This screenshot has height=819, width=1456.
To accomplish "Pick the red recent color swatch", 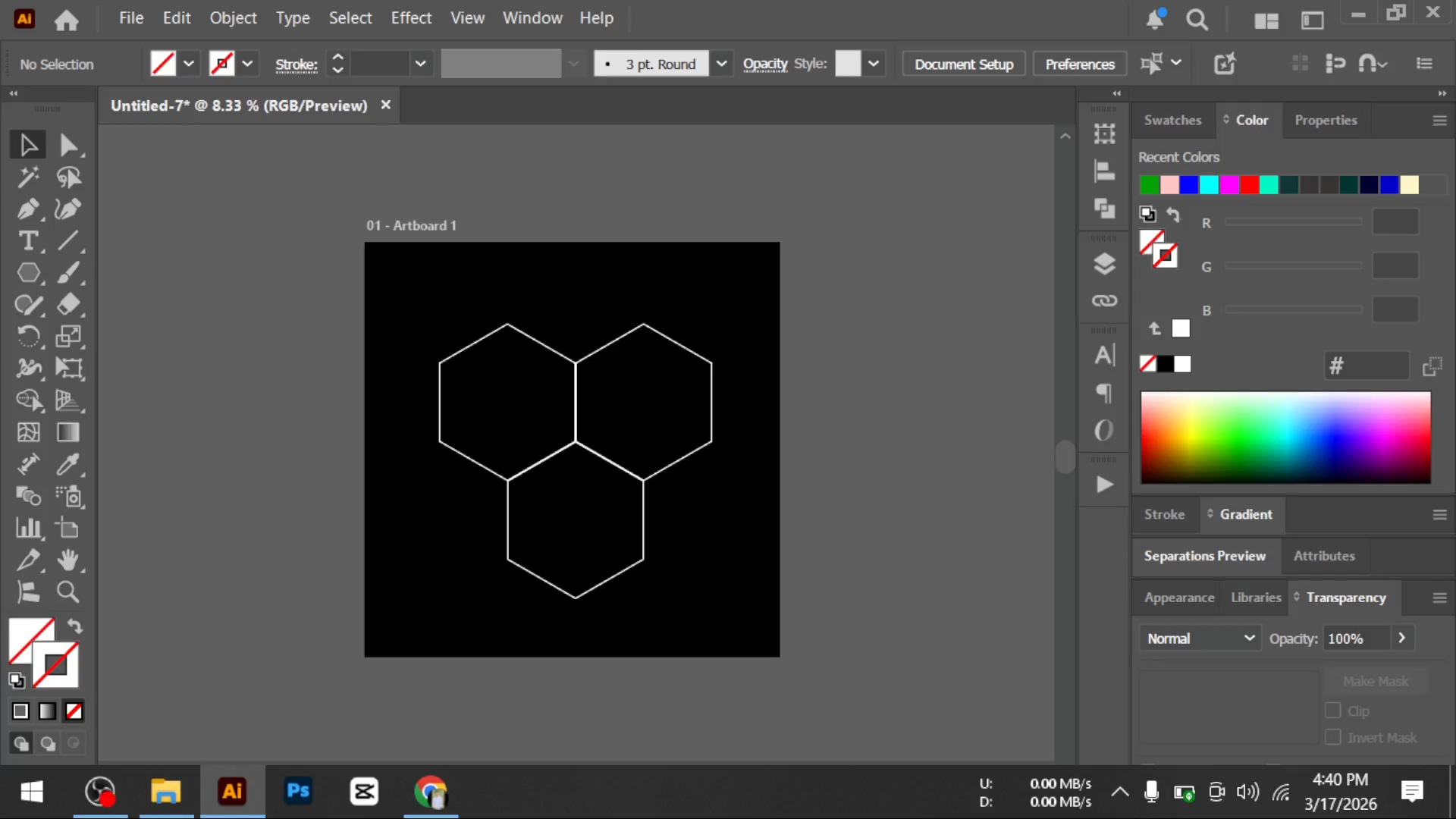I will [x=1249, y=185].
